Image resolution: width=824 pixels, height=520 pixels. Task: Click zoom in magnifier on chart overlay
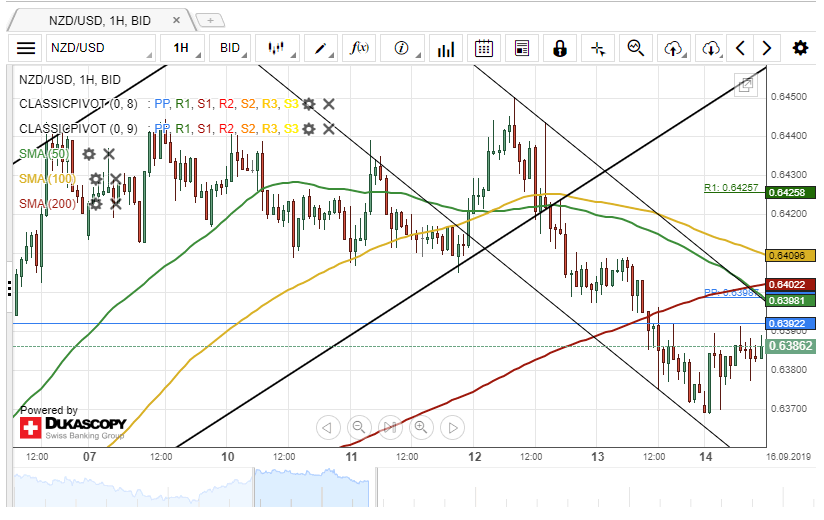tap(421, 428)
